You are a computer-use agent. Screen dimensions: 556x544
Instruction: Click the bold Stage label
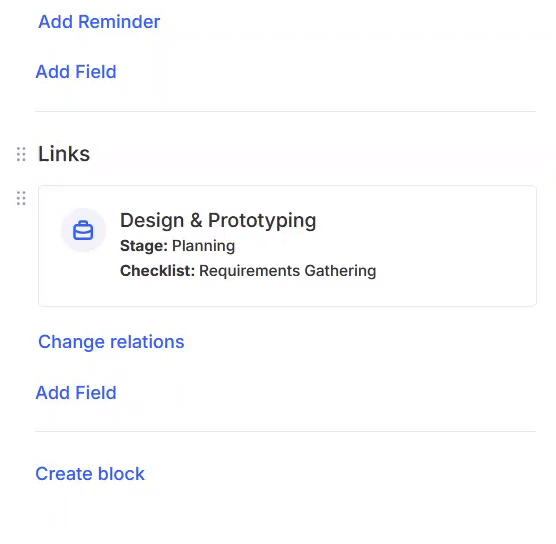click(144, 246)
